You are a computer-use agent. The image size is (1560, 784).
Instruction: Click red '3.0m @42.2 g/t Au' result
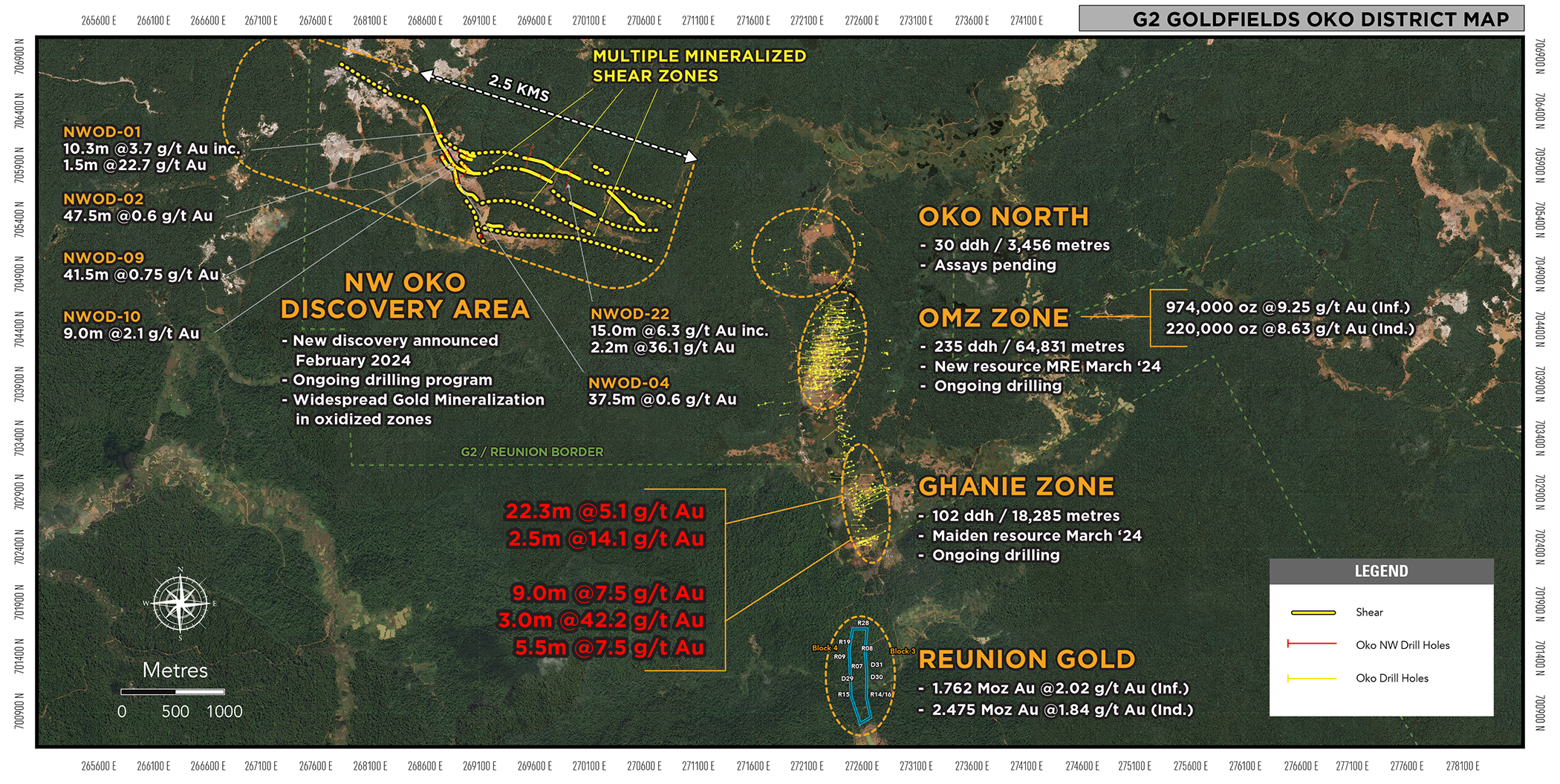[x=601, y=620]
